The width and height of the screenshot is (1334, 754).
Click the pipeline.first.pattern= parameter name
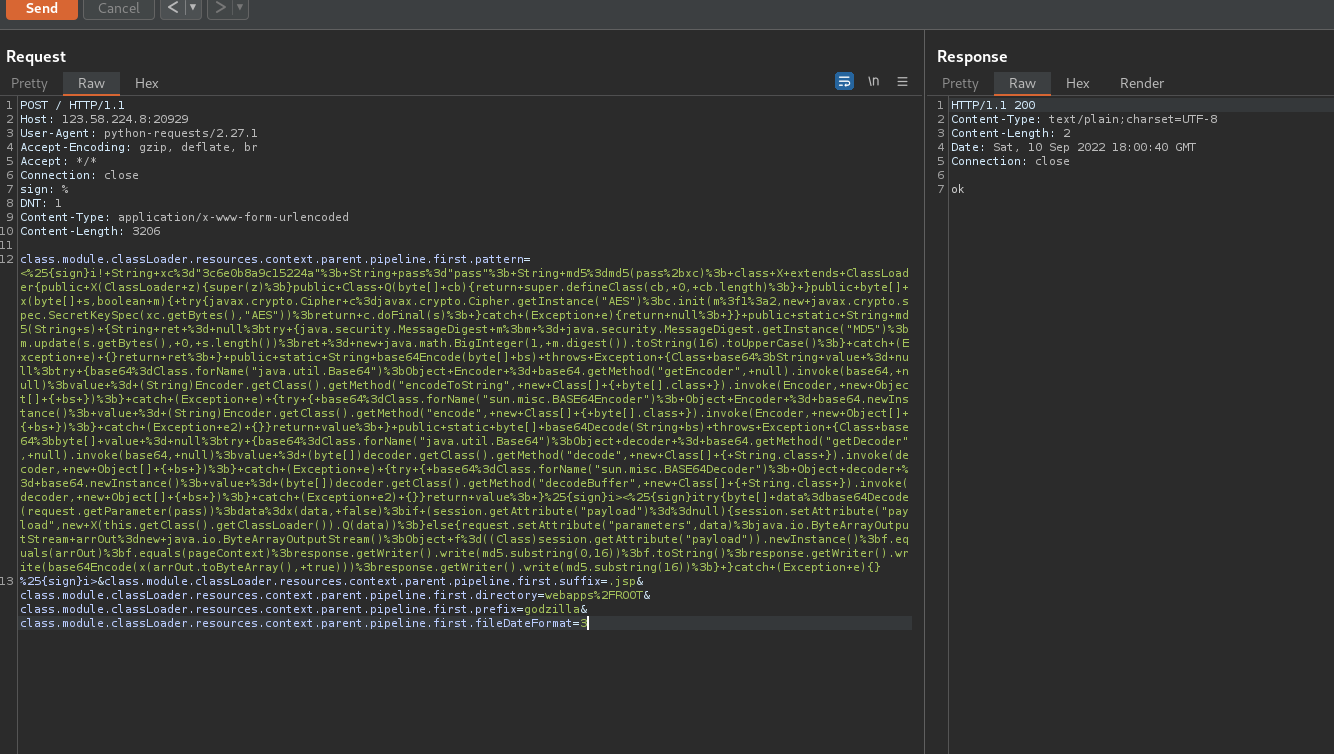[x=275, y=259]
